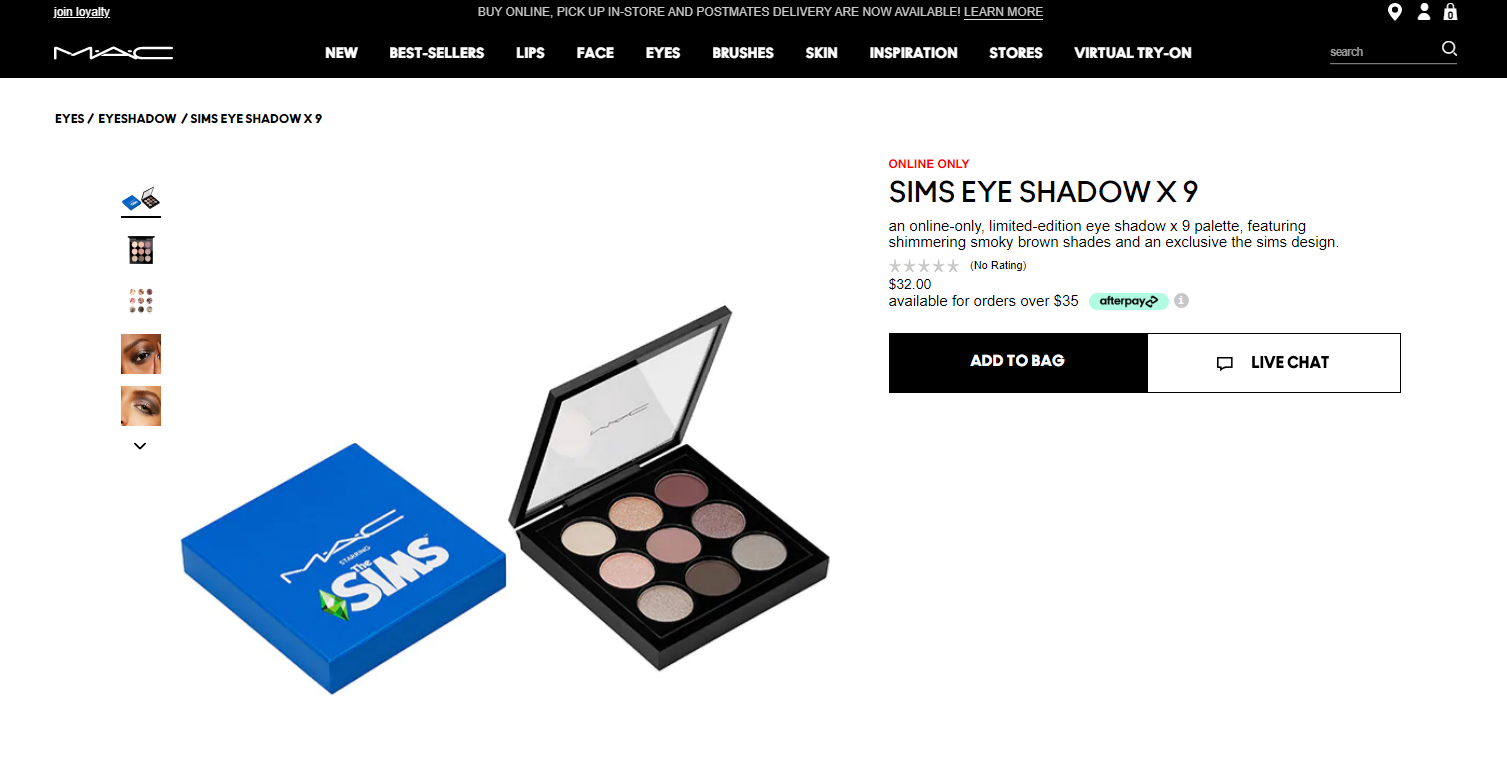Image resolution: width=1507 pixels, height=763 pixels.
Task: Go to EYESHADOW breadcrumb
Action: 137,119
